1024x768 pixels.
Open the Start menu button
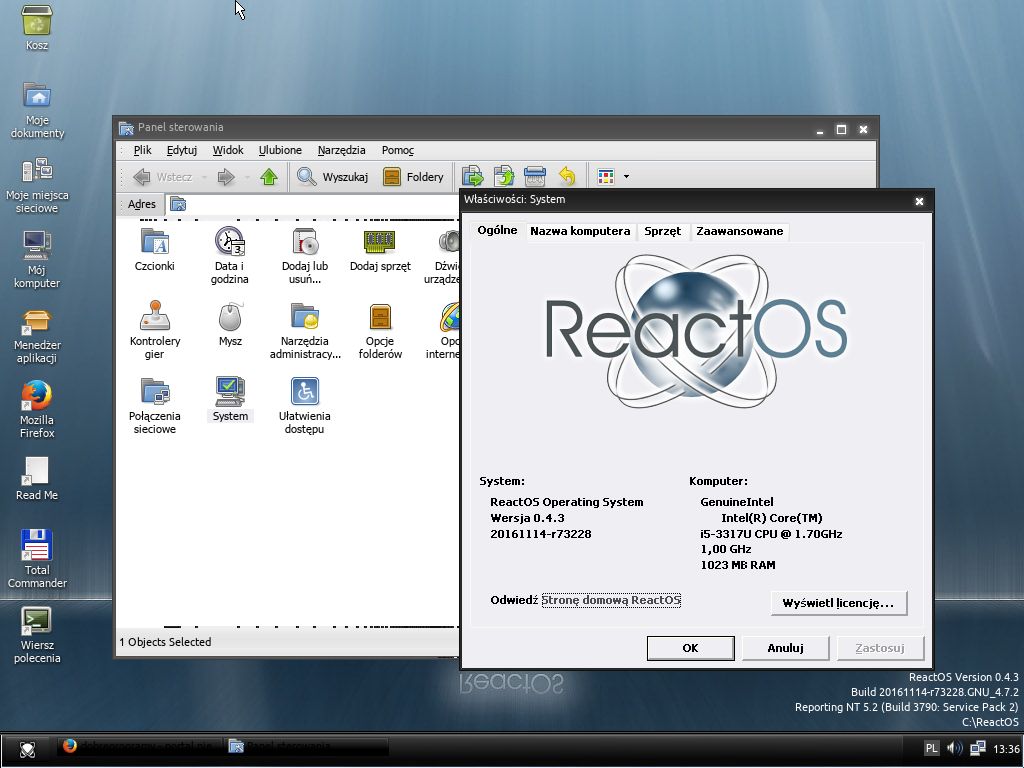click(27, 750)
